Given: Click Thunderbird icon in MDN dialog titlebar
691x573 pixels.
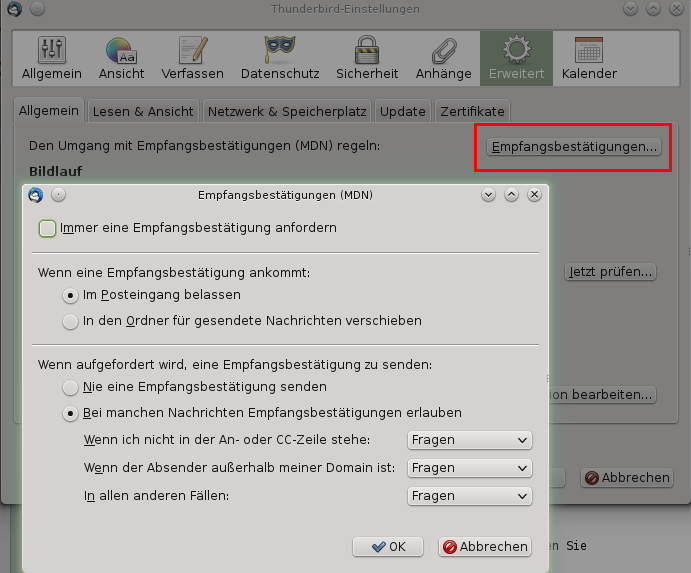Looking at the screenshot, I should click(x=36, y=195).
